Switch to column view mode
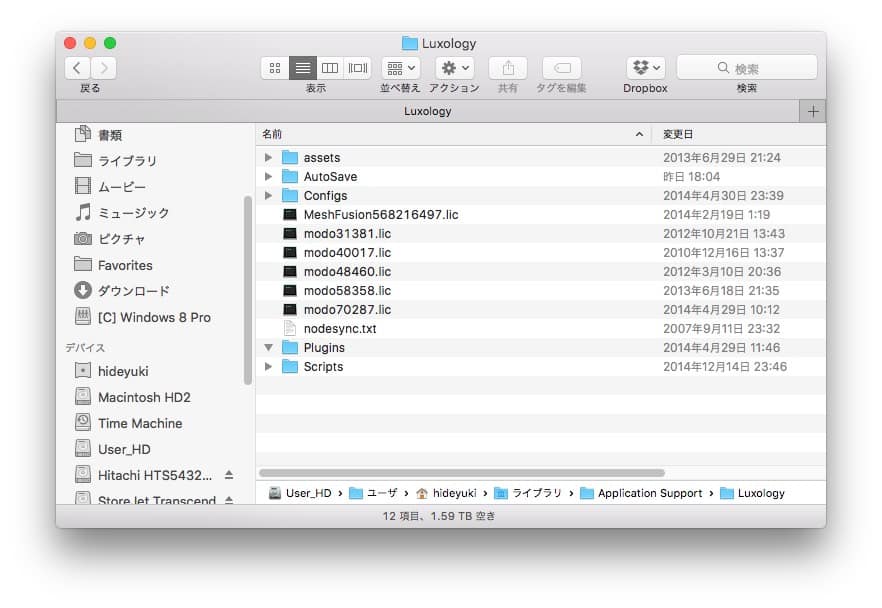 330,68
